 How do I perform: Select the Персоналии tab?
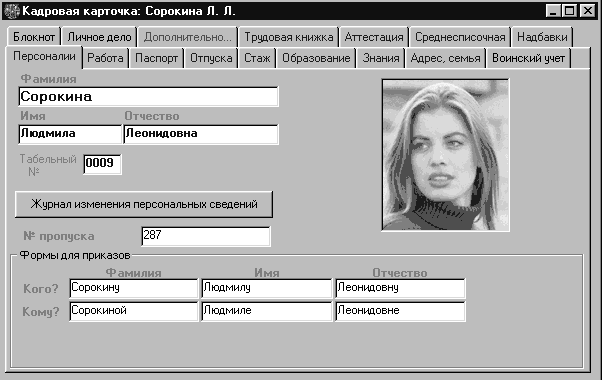44,57
